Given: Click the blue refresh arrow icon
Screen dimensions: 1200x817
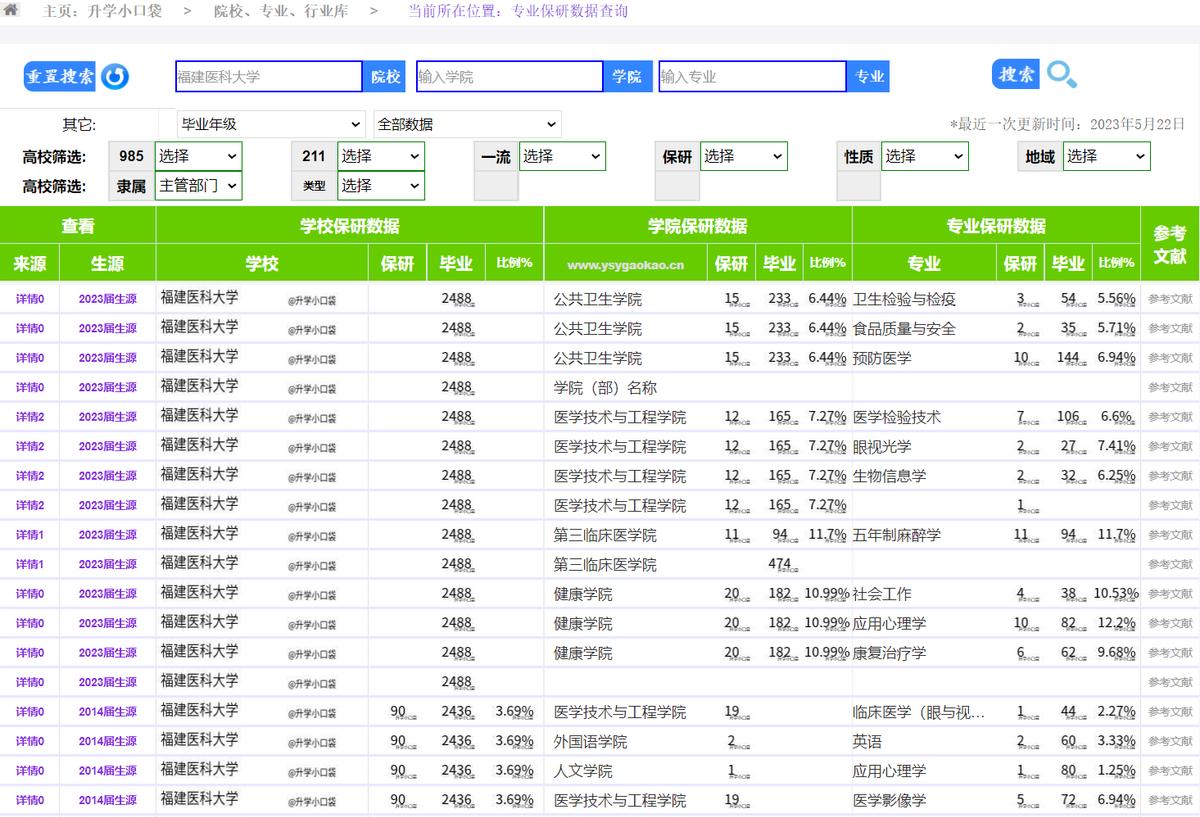Looking at the screenshot, I should (x=115, y=76).
